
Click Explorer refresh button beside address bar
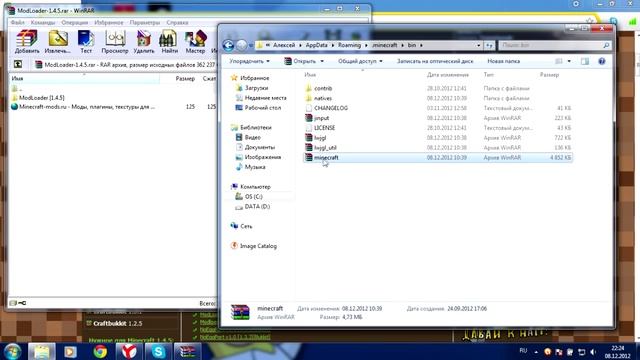click(489, 45)
